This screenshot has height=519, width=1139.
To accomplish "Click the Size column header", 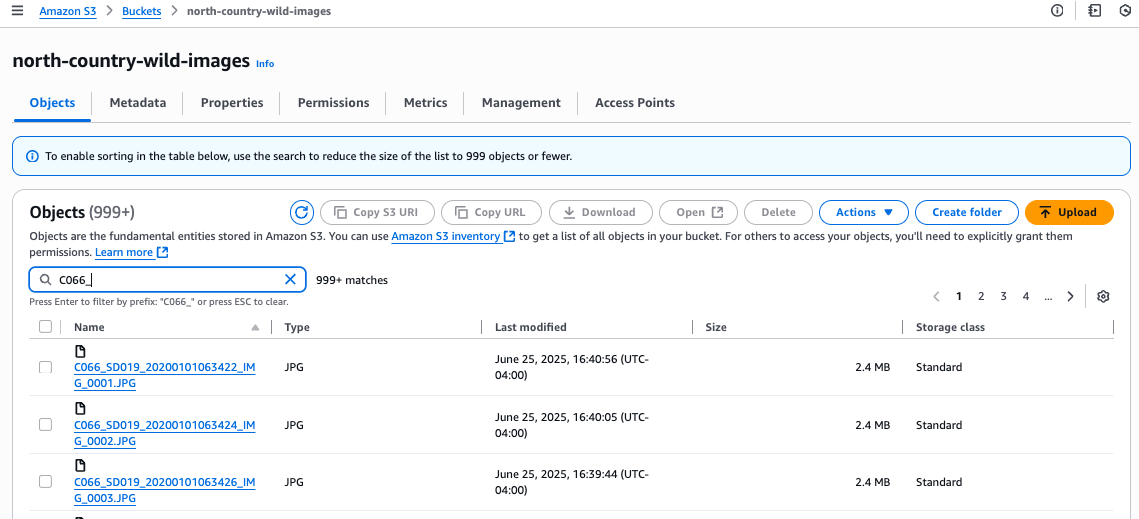I will 716,327.
